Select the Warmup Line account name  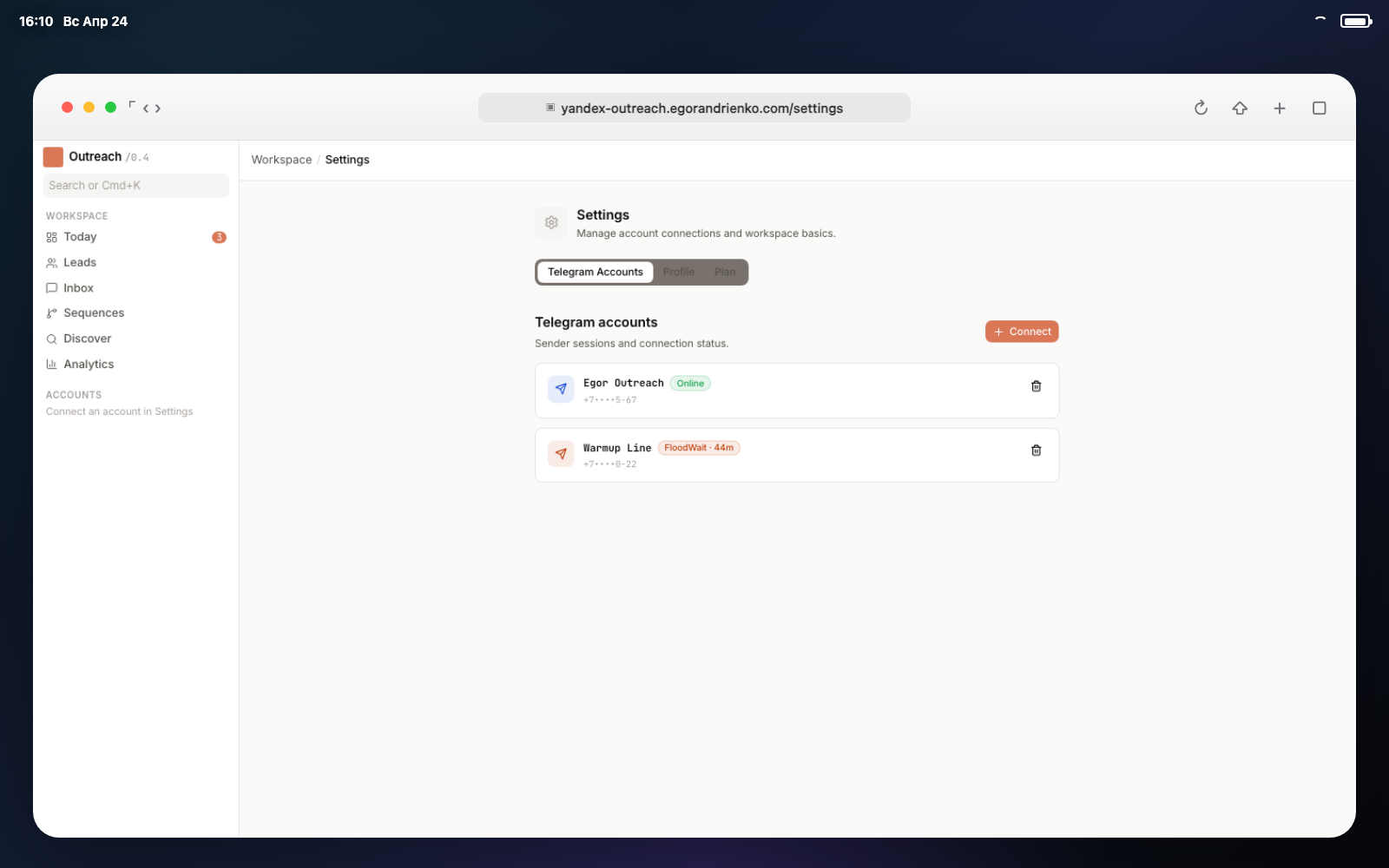coord(617,448)
